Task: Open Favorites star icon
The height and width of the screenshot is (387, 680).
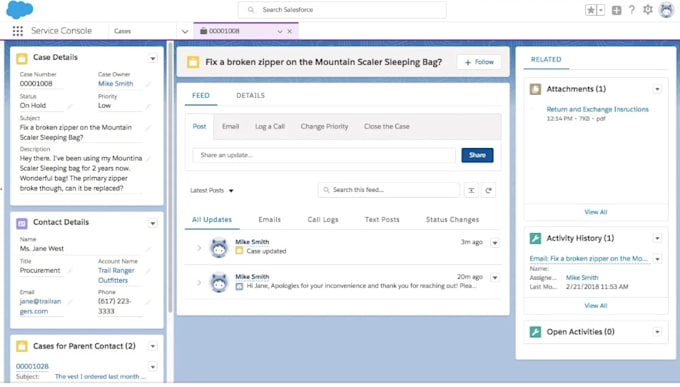Action: pos(590,10)
